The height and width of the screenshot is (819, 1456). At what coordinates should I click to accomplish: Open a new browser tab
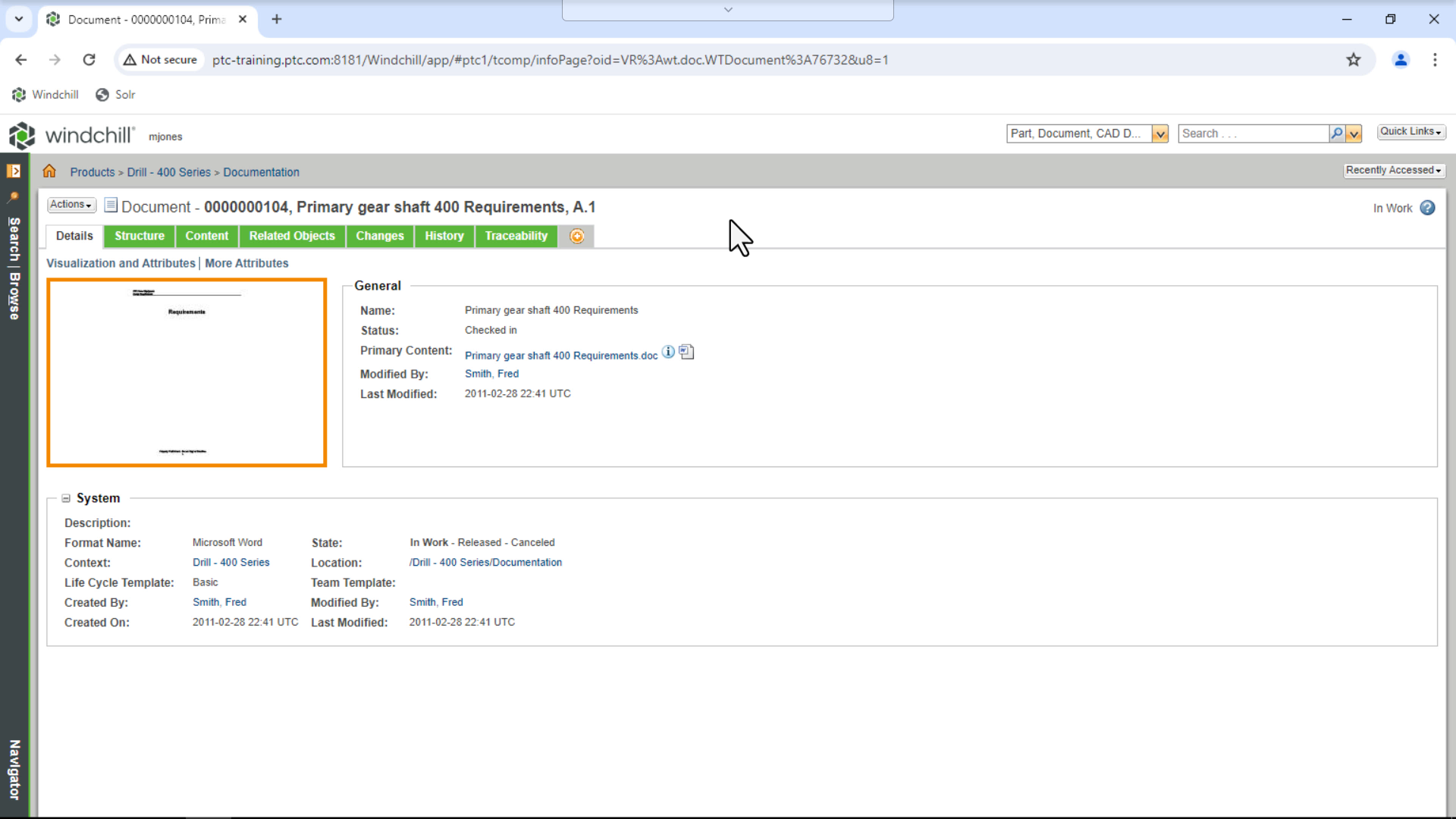(x=277, y=19)
